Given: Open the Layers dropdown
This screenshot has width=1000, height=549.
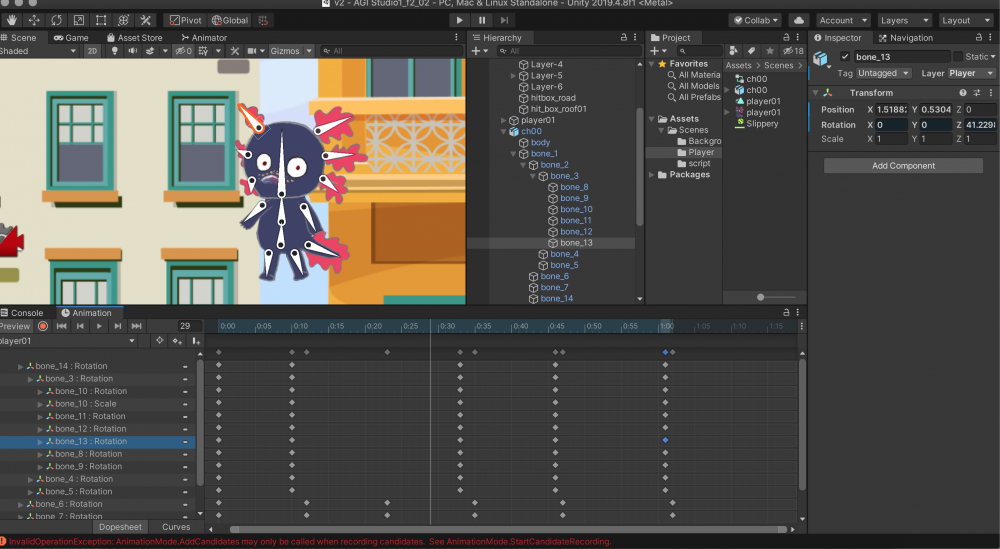Looking at the screenshot, I should 904,20.
